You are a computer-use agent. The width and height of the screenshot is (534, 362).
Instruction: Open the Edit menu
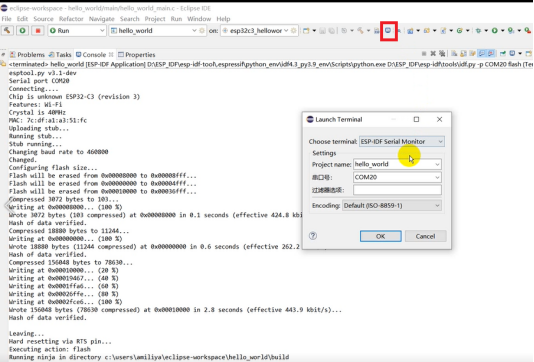pyautogui.click(x=22, y=19)
